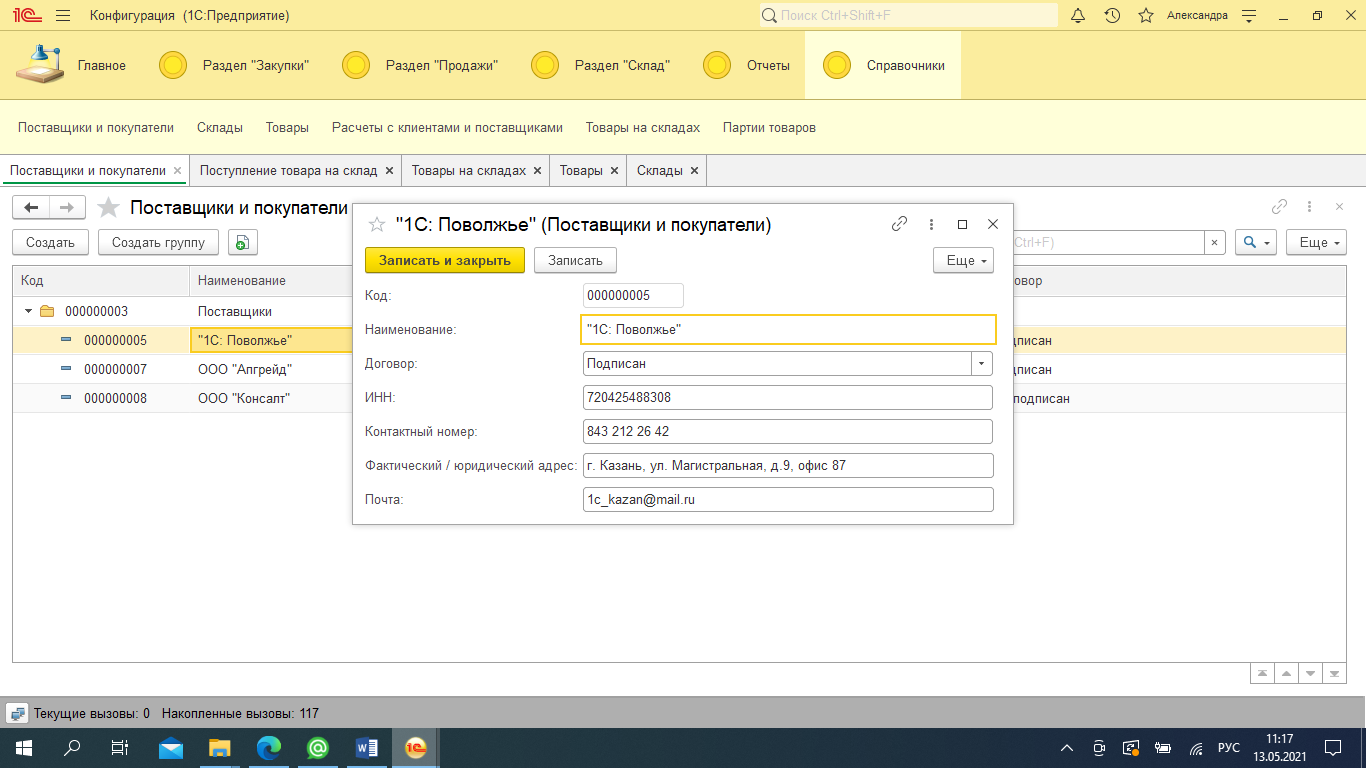Click the notifications bell icon
The width and height of the screenshot is (1366, 768).
tap(1078, 15)
